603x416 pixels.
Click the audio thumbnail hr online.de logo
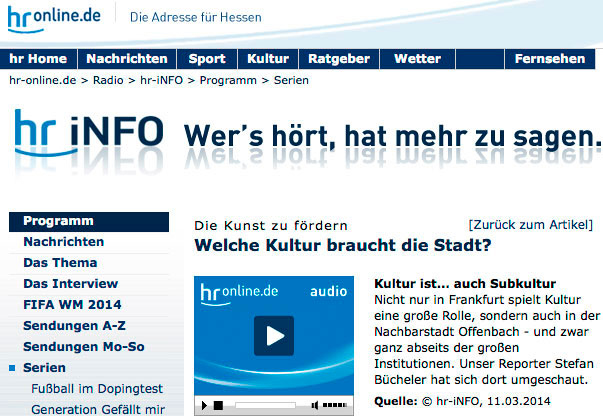click(239, 294)
